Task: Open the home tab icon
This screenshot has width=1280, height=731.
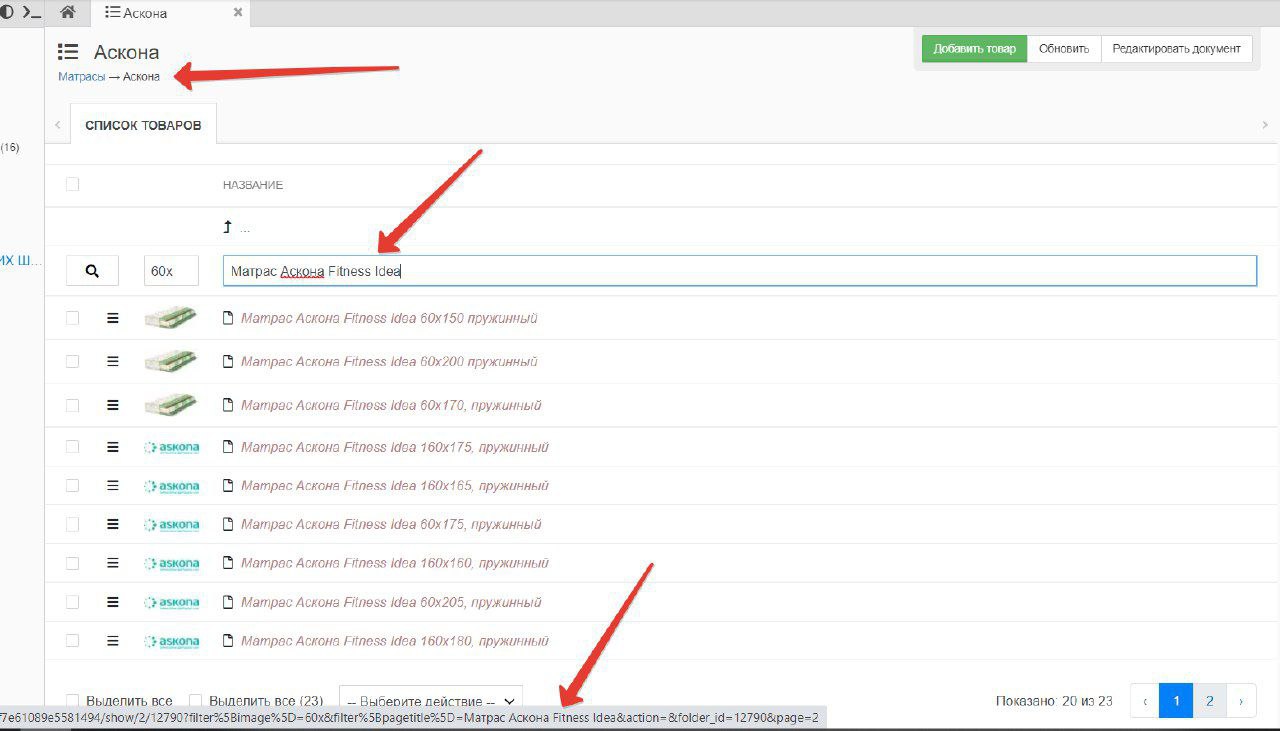Action: click(x=68, y=13)
